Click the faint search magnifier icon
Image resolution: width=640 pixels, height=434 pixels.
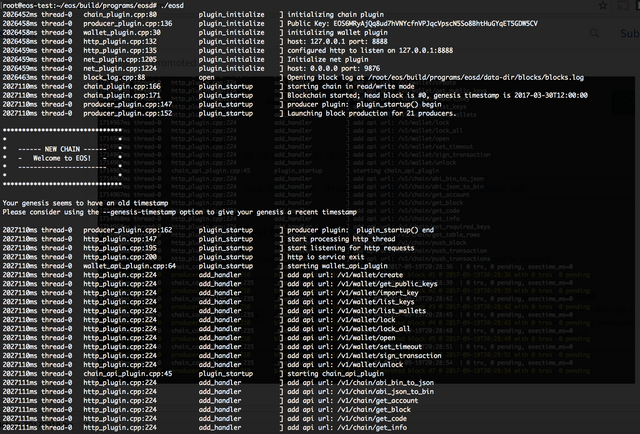(595, 33)
